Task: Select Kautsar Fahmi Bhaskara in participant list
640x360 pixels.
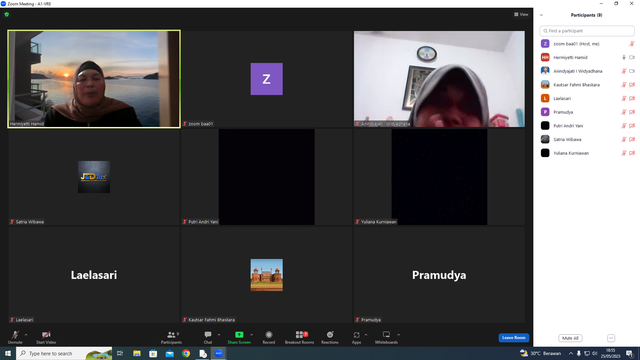Action: pyautogui.click(x=587, y=85)
